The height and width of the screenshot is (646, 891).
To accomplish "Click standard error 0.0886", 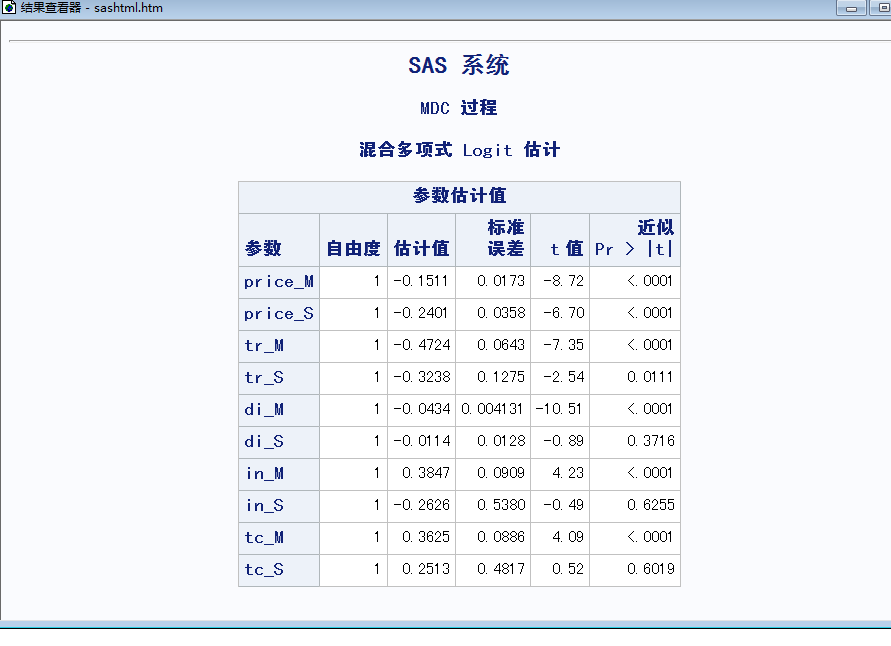I will (x=501, y=537).
